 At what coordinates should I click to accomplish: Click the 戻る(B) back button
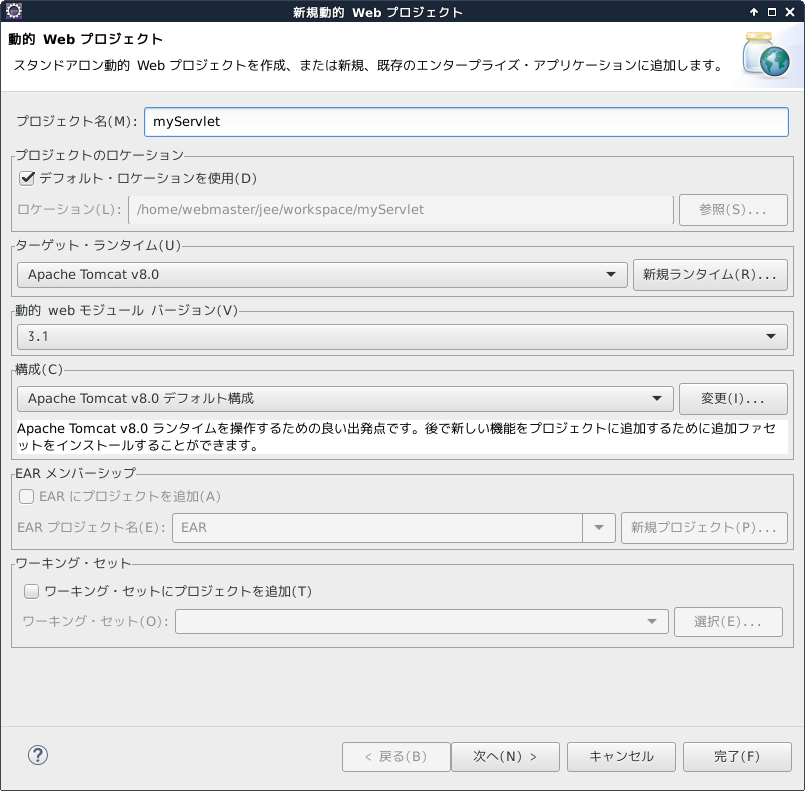(x=396, y=757)
